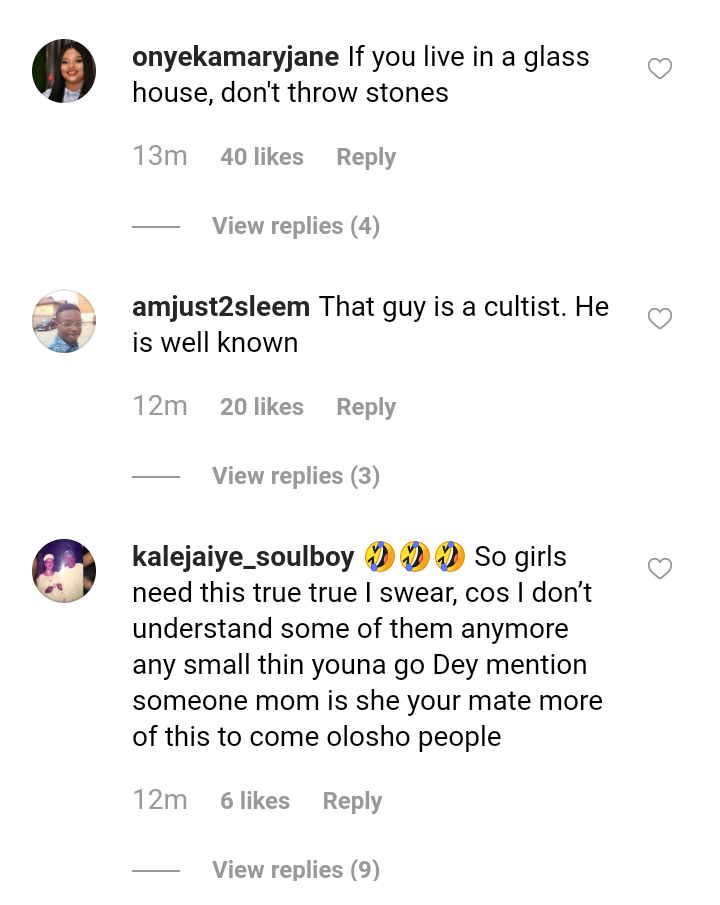The width and height of the screenshot is (720, 905).
Task: Heart kalejaiye_soulboy's comment
Action: click(x=659, y=569)
